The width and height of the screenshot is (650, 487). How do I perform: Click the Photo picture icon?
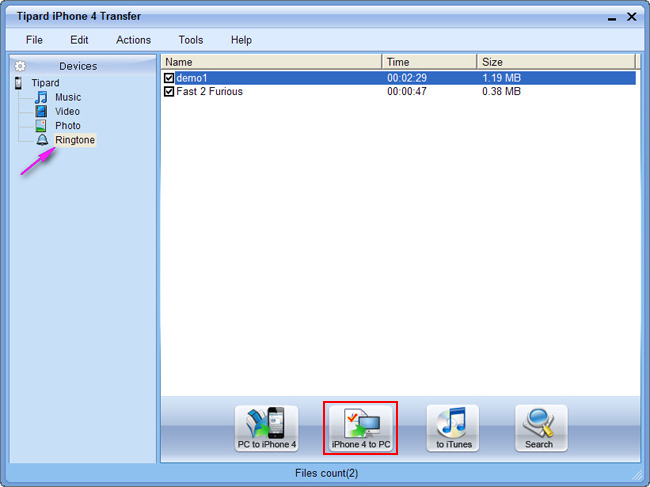click(41, 126)
